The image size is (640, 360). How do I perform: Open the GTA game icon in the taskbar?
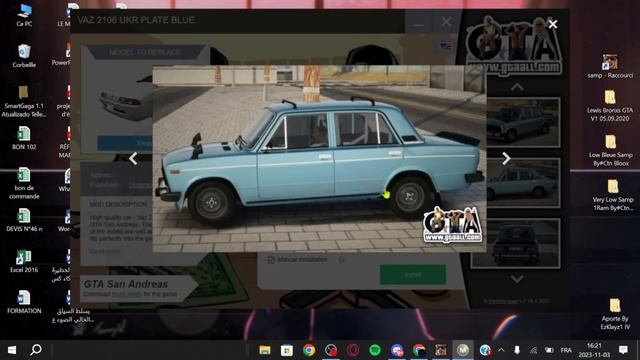tap(440, 350)
